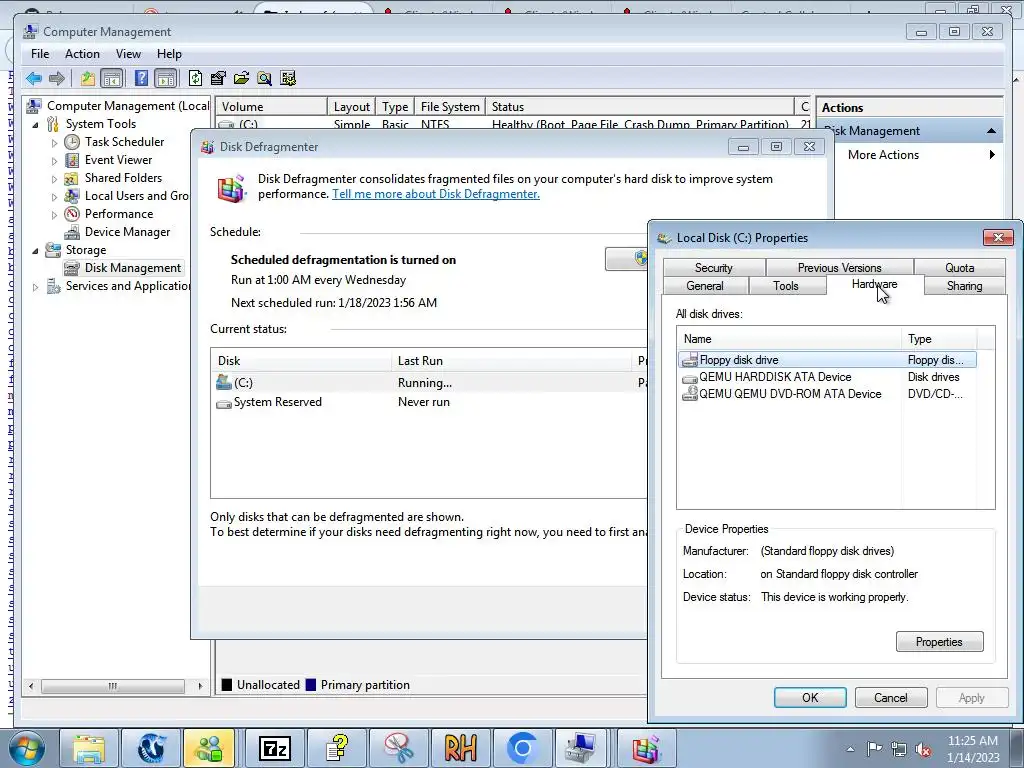Open the Windows Start orb
This screenshot has width=1024, height=768.
[26, 748]
